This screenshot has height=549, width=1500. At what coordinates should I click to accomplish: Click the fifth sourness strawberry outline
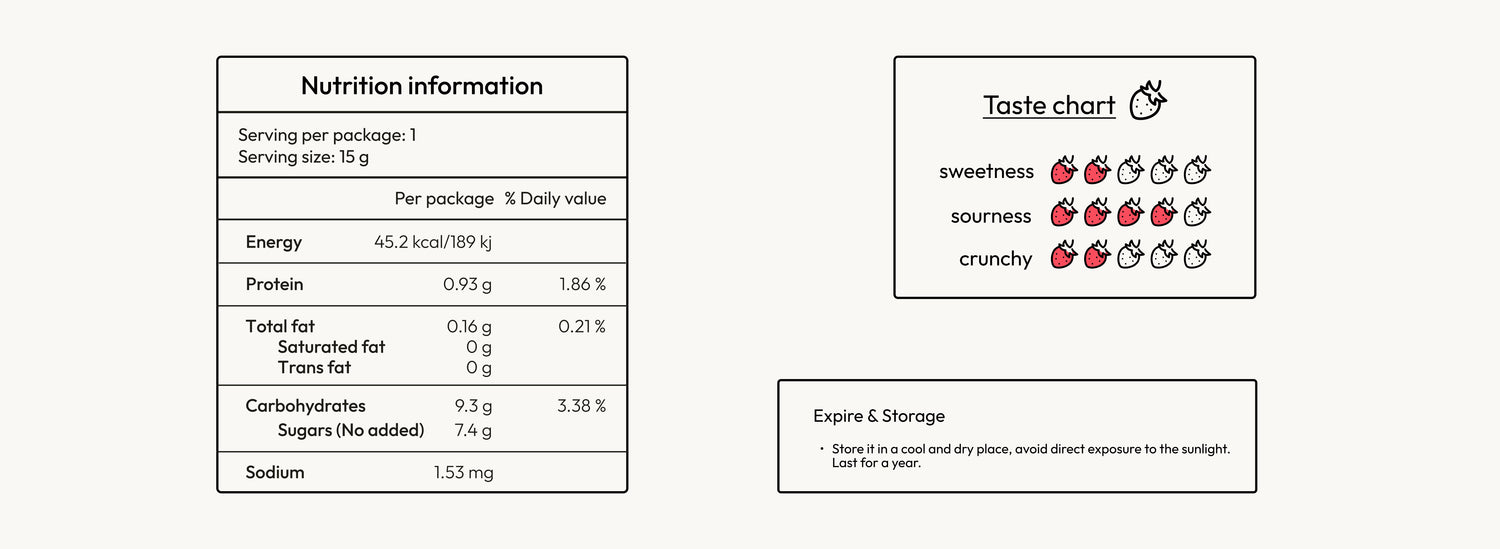pyautogui.click(x=1197, y=213)
